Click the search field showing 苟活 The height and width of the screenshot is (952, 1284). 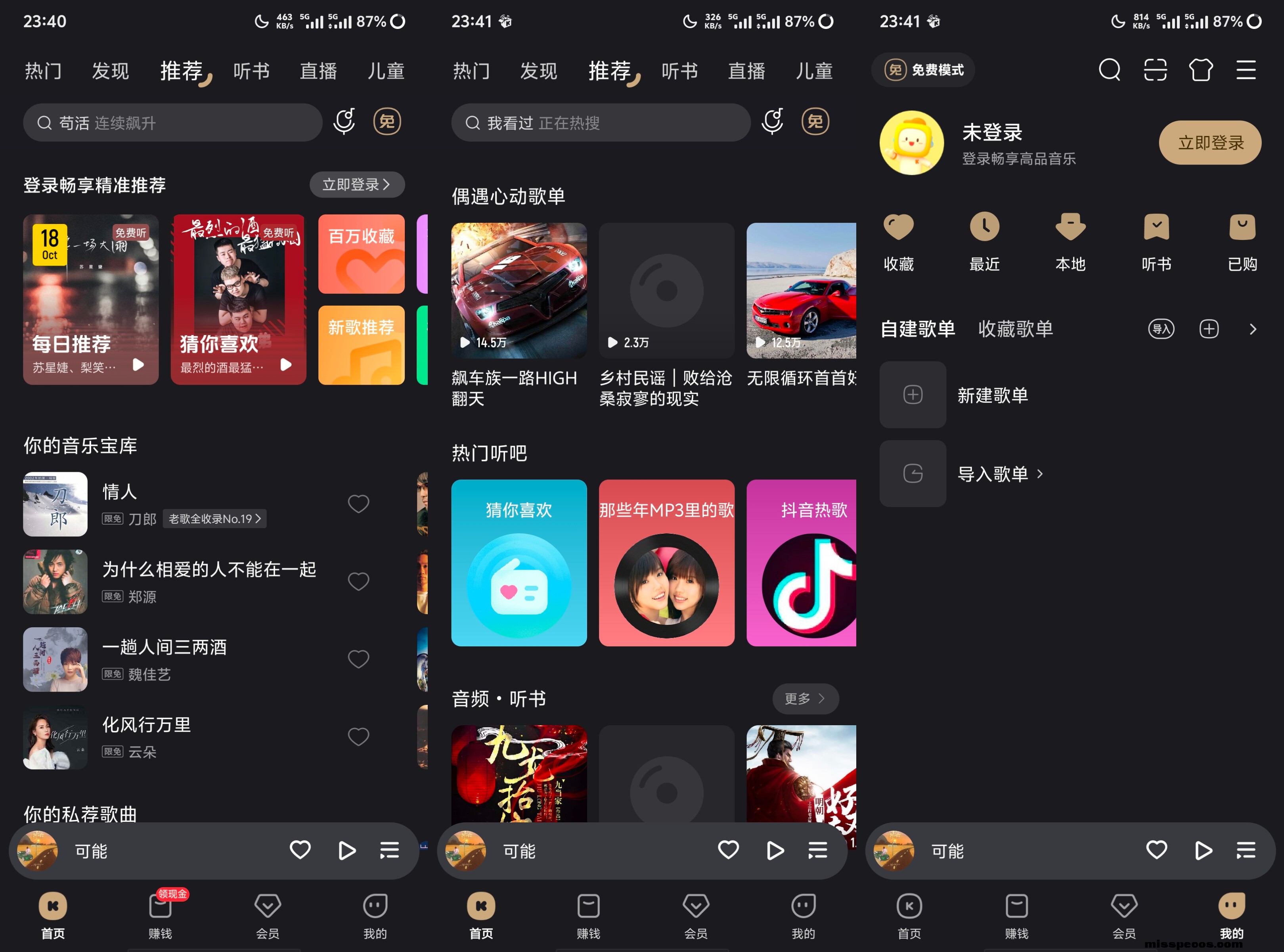click(x=173, y=123)
